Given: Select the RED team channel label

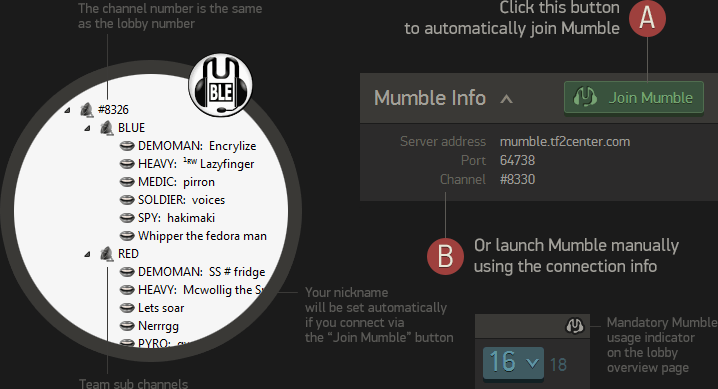Looking at the screenshot, I should pos(128,254).
